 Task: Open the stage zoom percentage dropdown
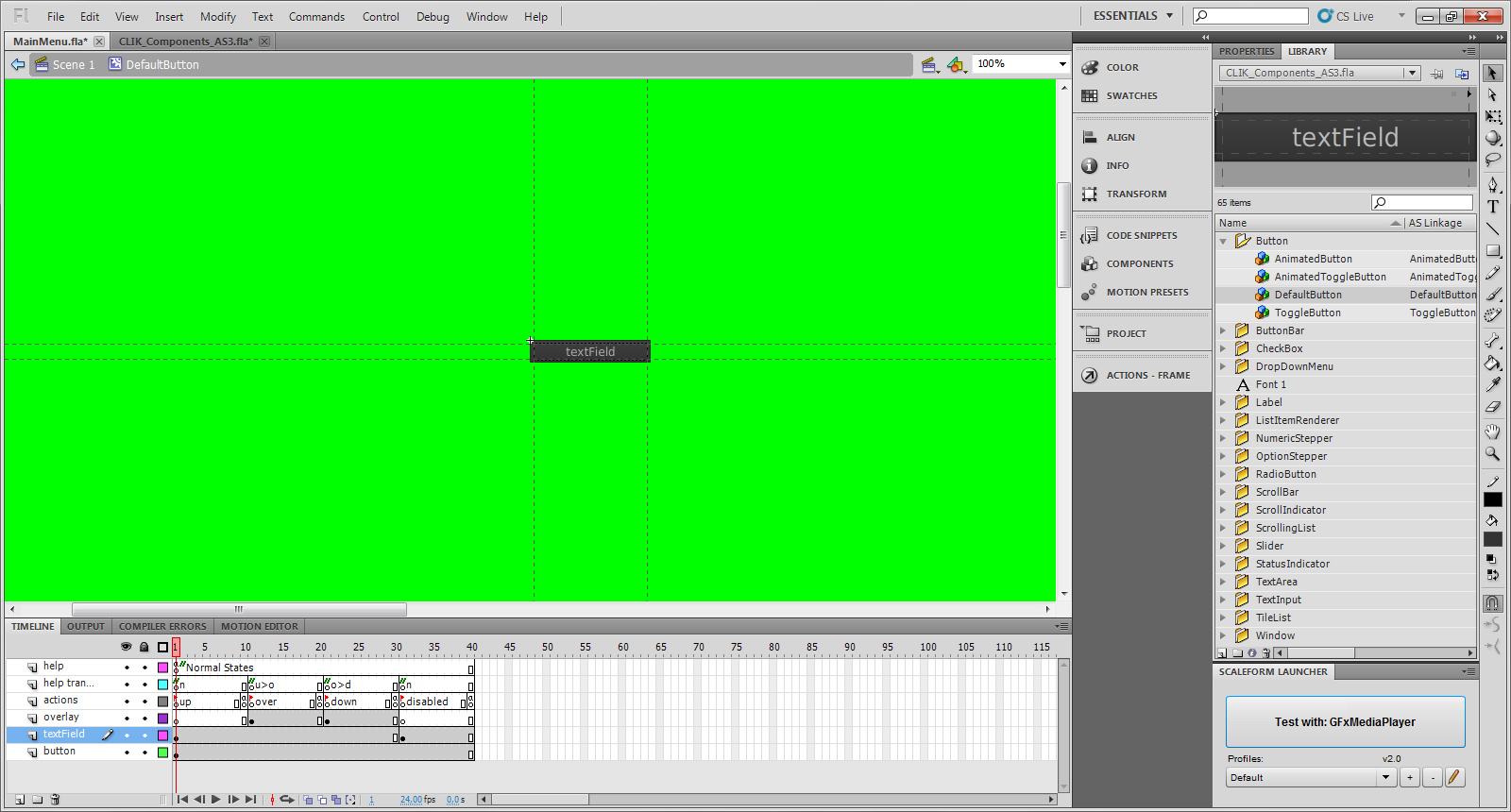pos(1062,64)
